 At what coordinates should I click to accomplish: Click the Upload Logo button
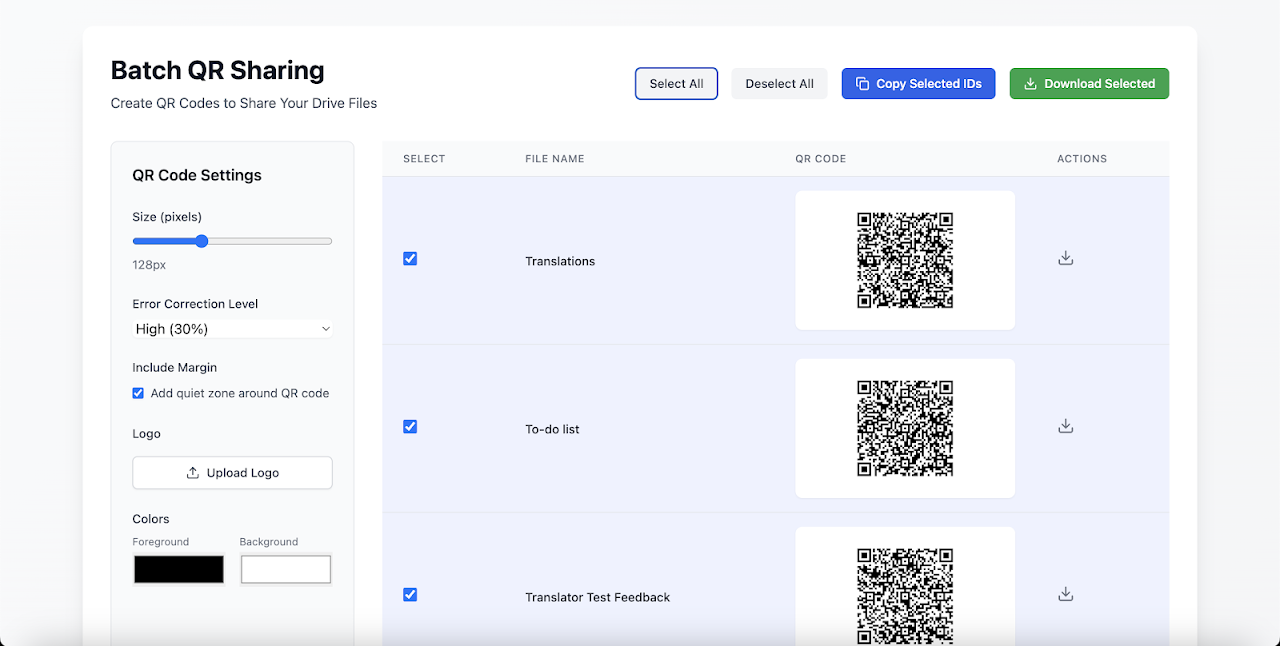tap(232, 473)
